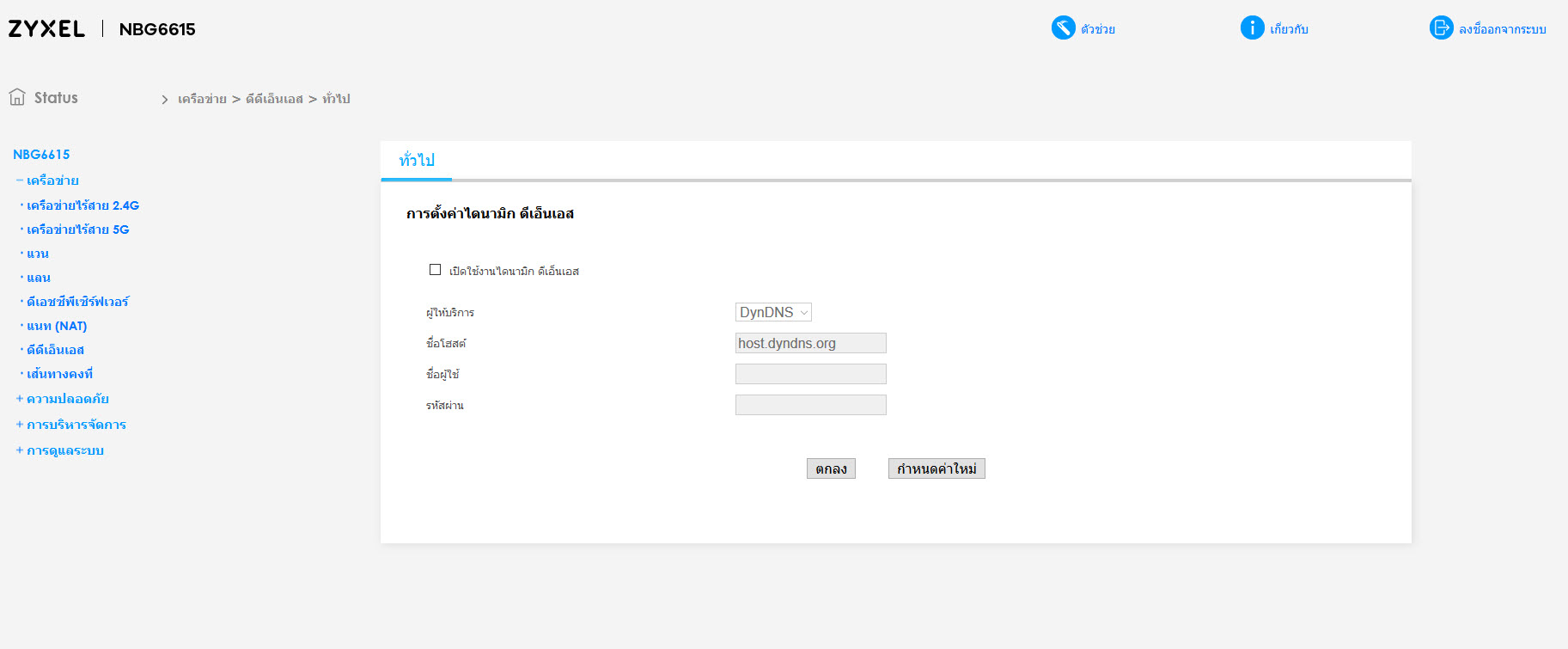Image resolution: width=1568 pixels, height=649 pixels.
Task: Open the DynDNS provider dropdown
Action: tap(773, 312)
